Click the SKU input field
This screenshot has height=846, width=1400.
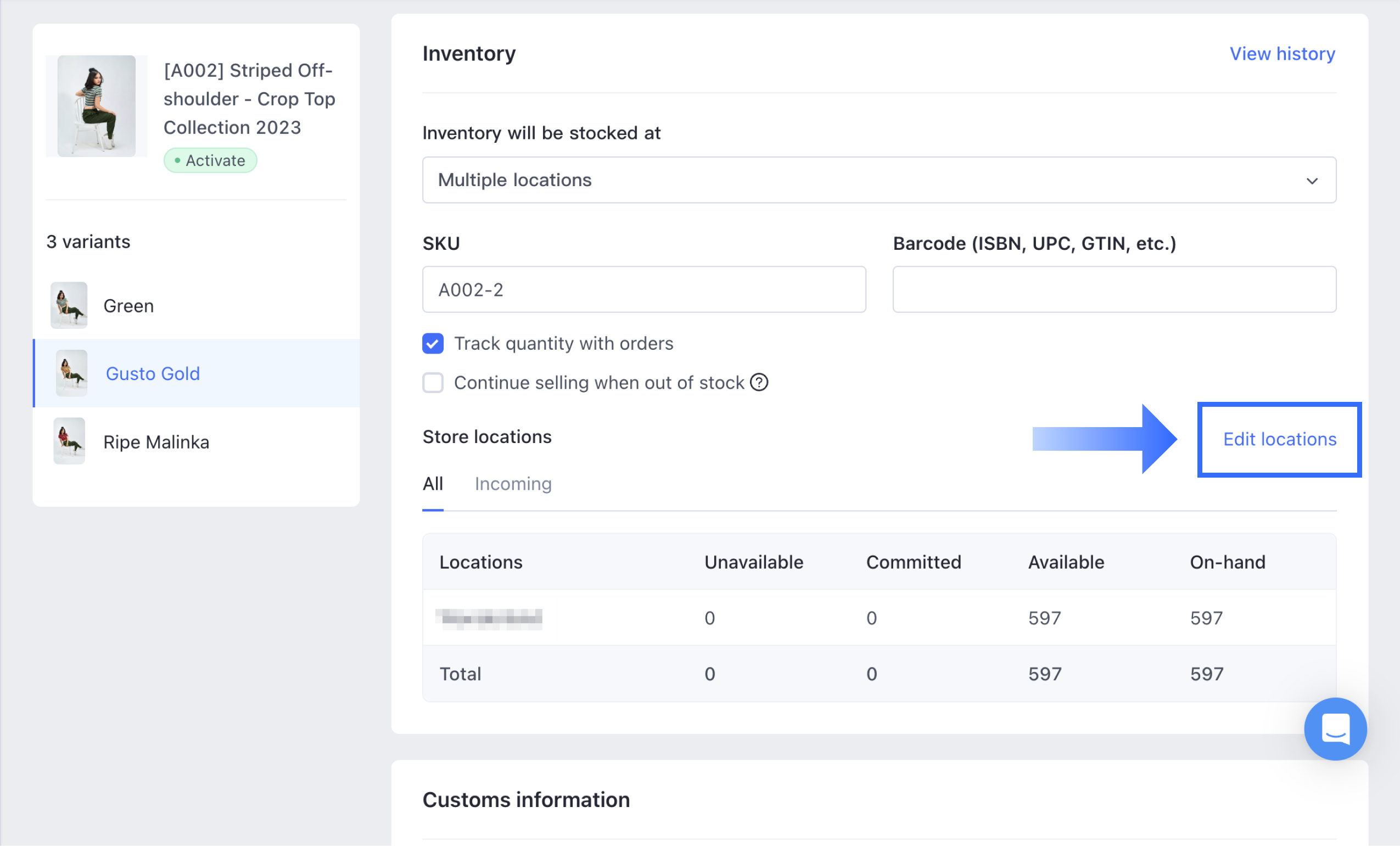click(x=644, y=289)
